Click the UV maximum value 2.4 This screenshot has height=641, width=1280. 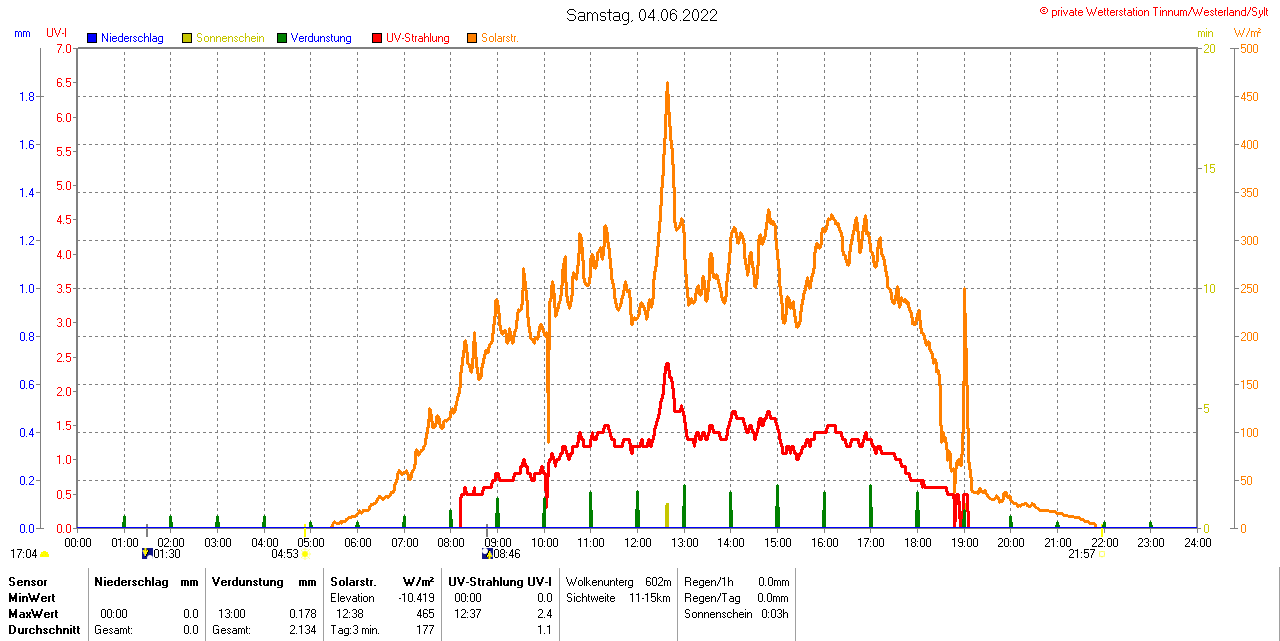tap(545, 614)
